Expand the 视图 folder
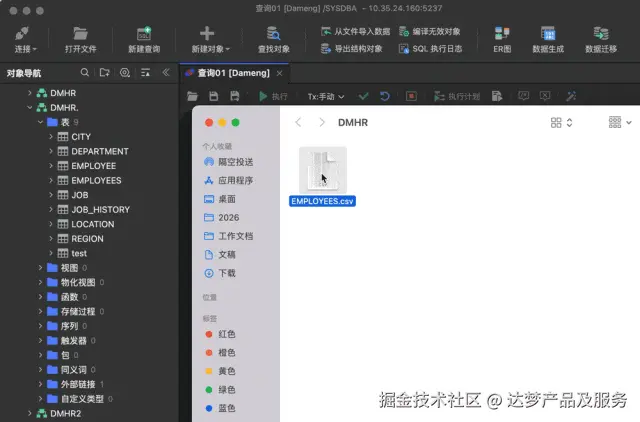 coord(40,268)
